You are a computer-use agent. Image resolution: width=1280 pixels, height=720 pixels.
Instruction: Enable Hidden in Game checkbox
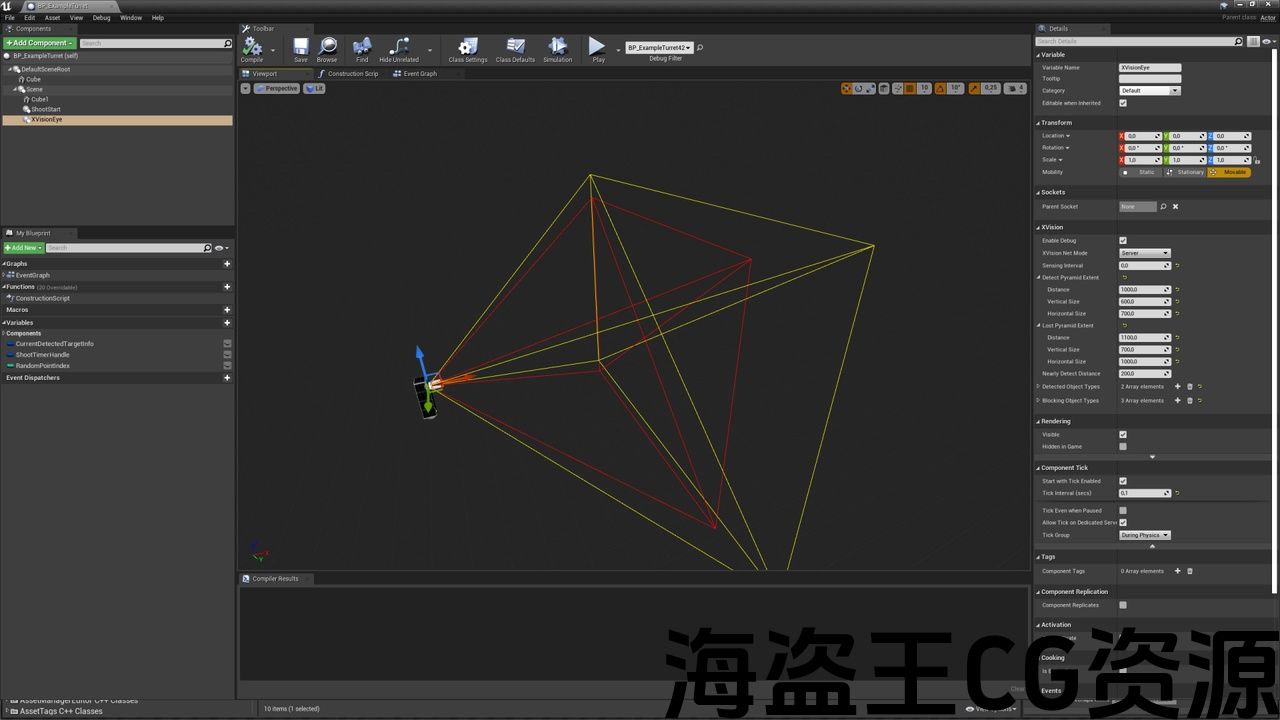point(1123,447)
